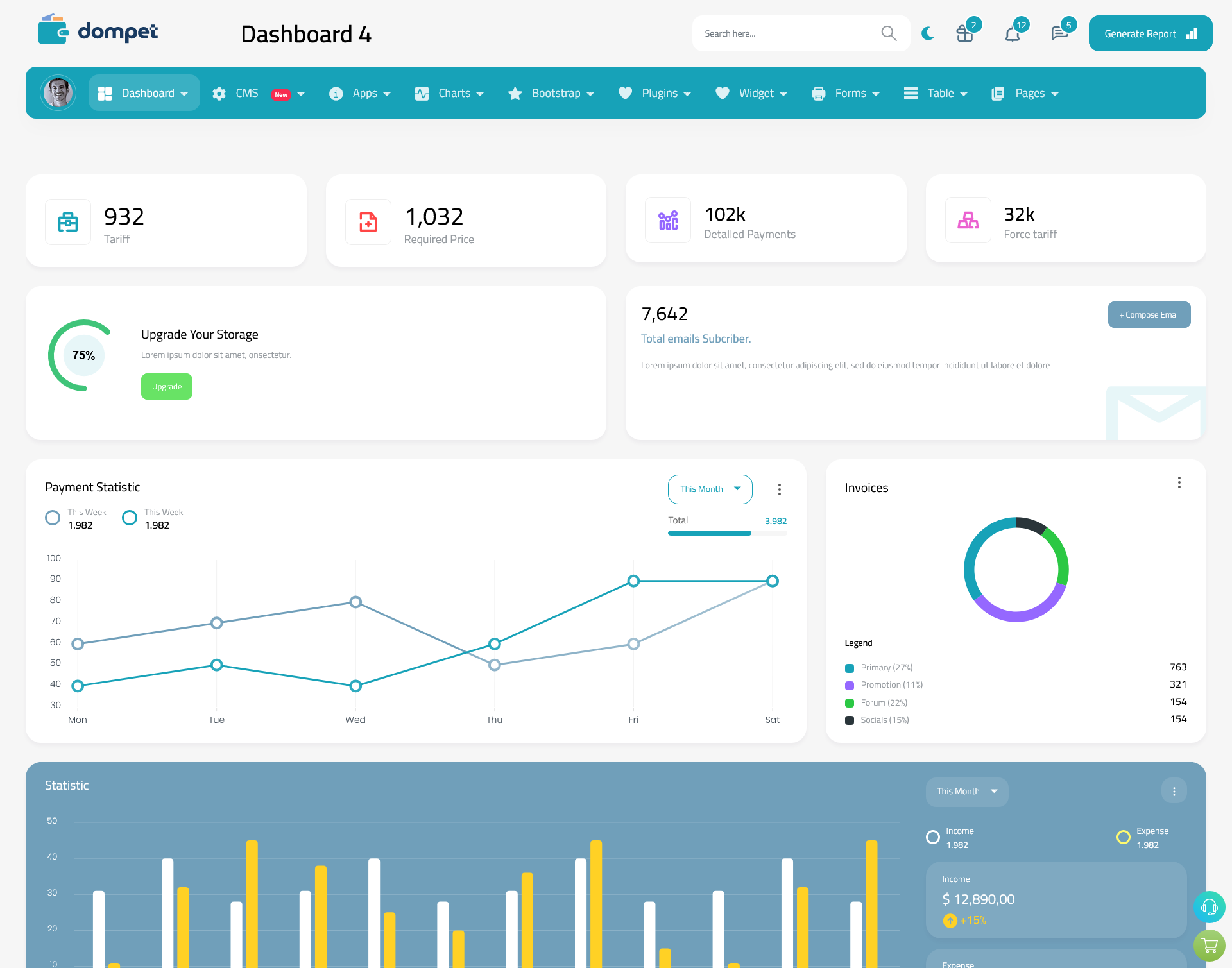Click the messages chat icon in header
The height and width of the screenshot is (968, 1232).
[1058, 33]
